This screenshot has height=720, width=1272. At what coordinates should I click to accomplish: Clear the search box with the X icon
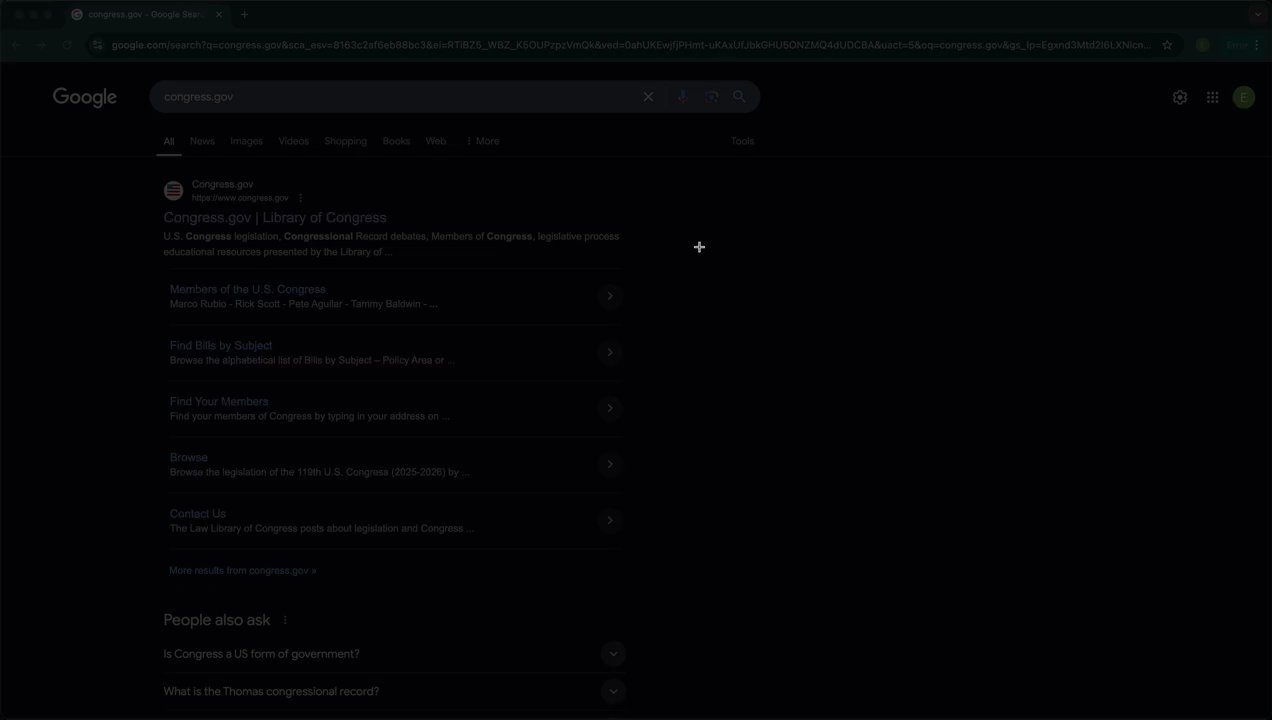coord(648,97)
